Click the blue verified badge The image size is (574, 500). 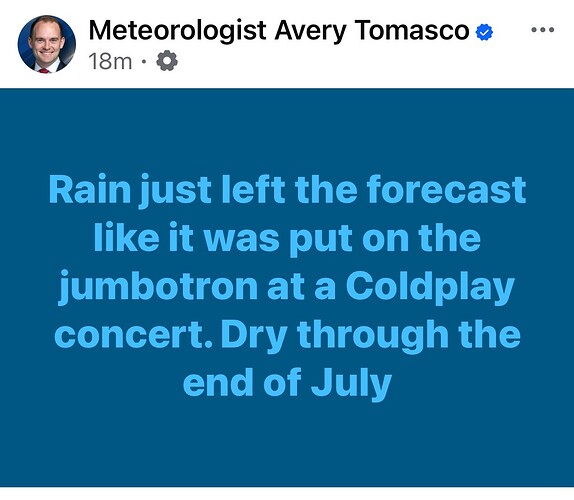(x=484, y=33)
